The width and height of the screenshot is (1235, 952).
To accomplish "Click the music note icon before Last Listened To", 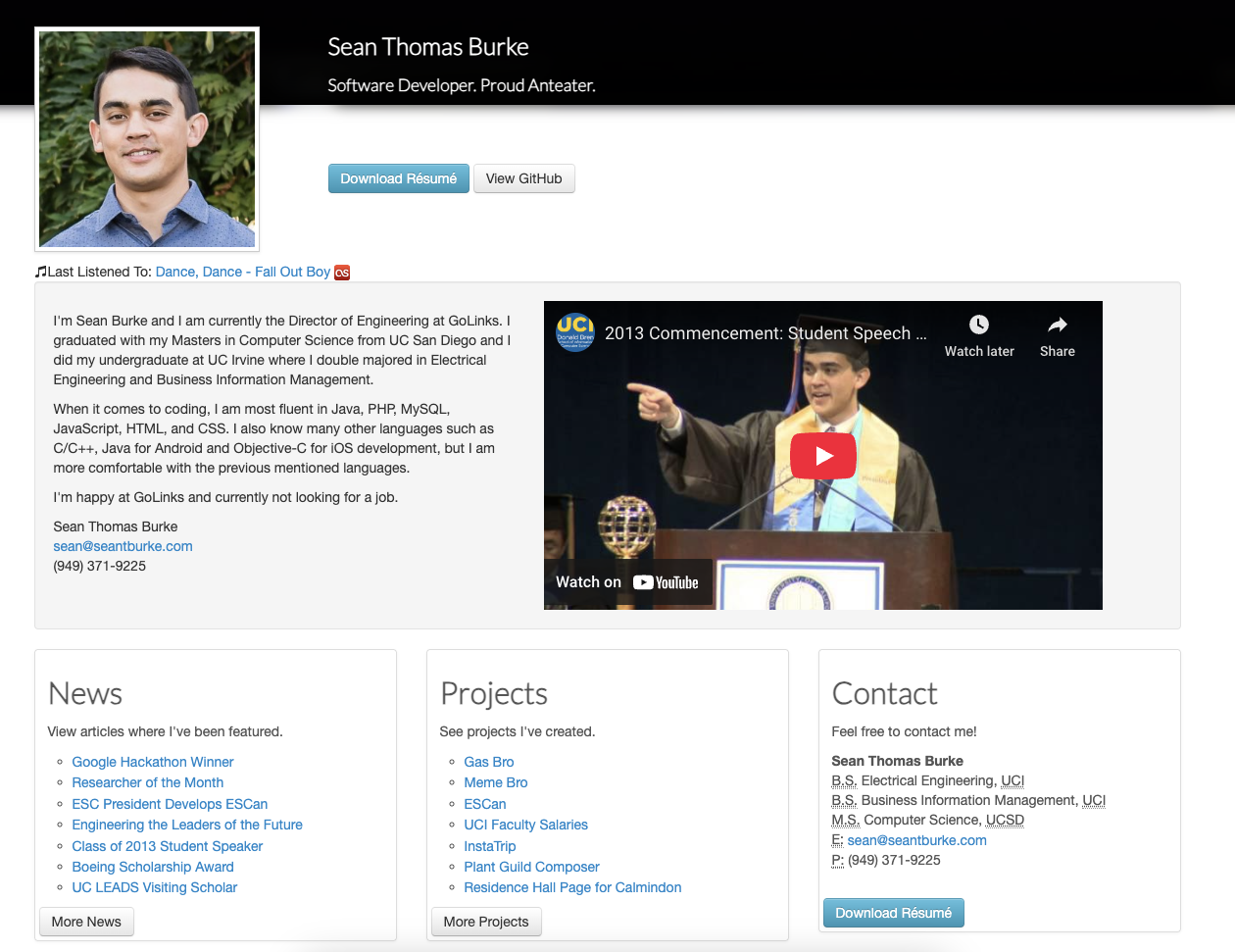I will [41, 271].
